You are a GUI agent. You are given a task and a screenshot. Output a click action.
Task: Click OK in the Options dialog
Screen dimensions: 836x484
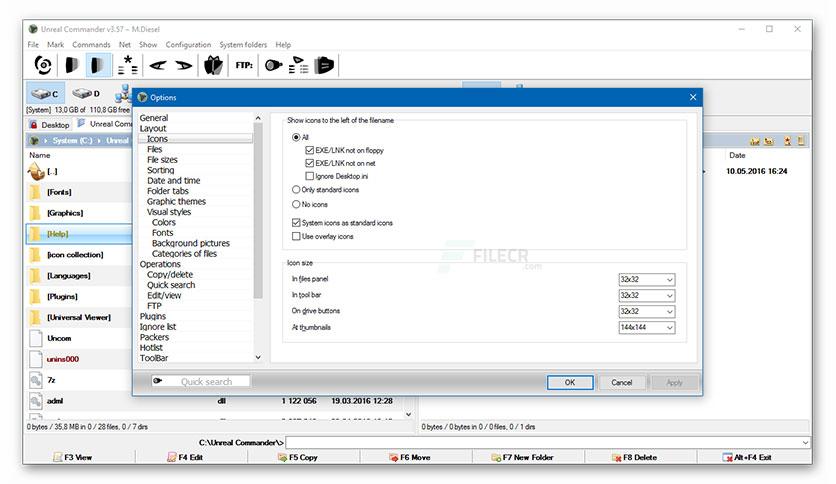click(570, 382)
